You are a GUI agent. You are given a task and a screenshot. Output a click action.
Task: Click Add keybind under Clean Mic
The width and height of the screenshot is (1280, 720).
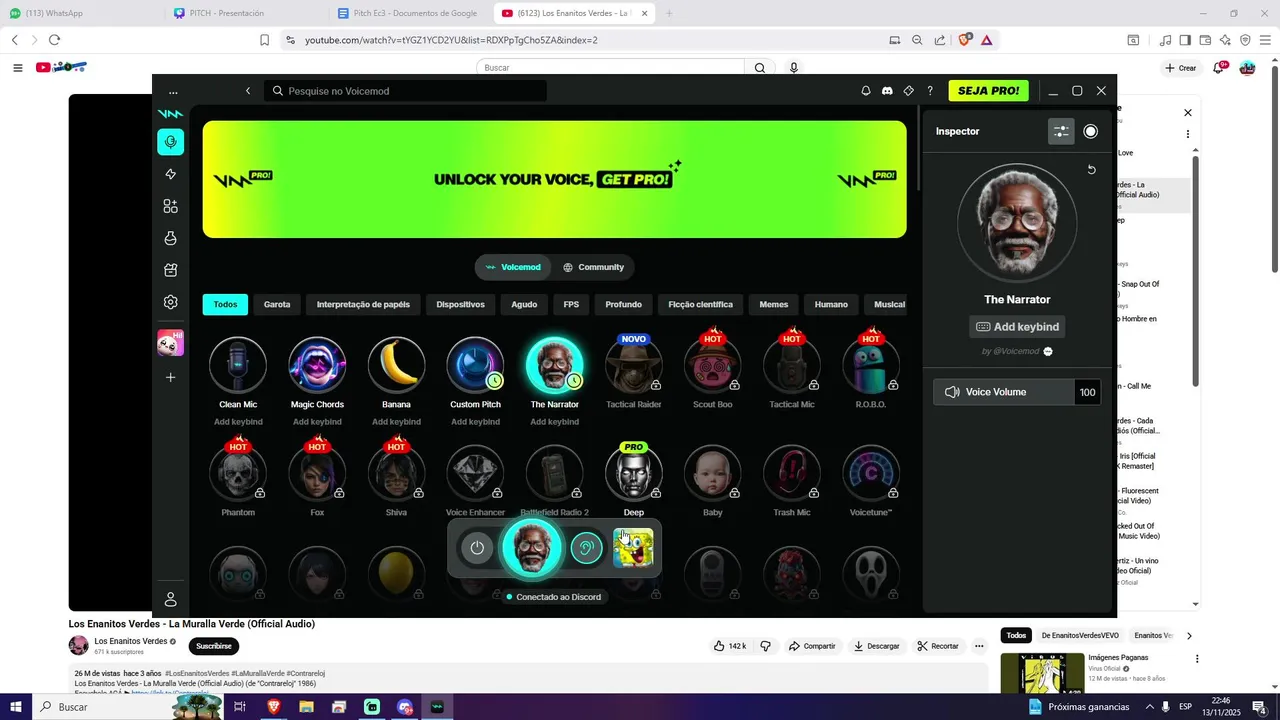[x=238, y=422]
